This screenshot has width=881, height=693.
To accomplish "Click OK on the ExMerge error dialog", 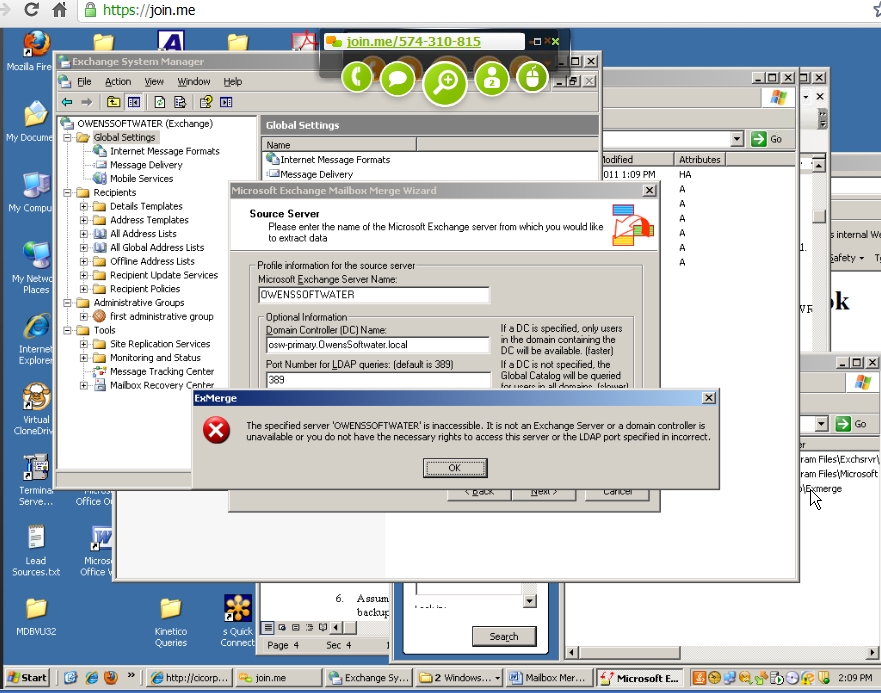I will click(x=454, y=468).
